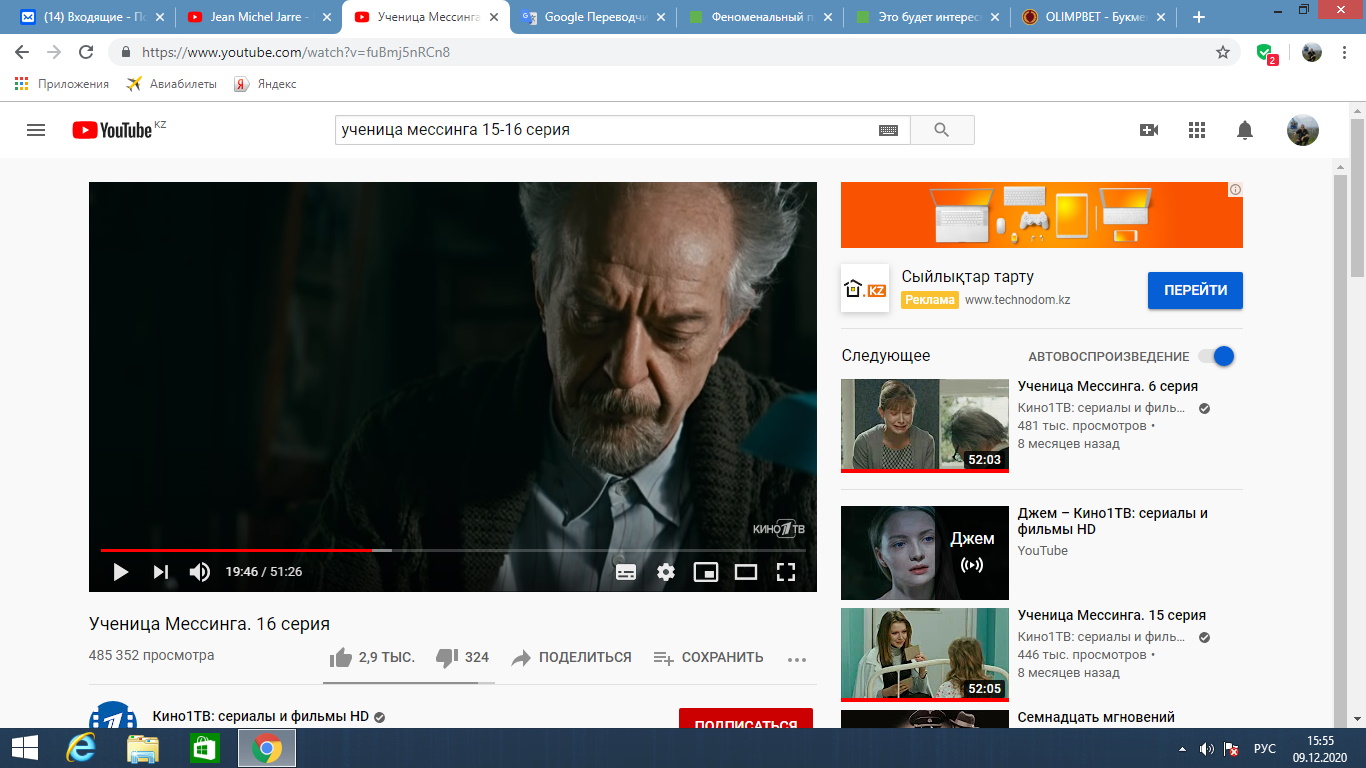Image resolution: width=1366 pixels, height=768 pixels.
Task: Open the Chrome three-dot menu
Action: (1346, 52)
